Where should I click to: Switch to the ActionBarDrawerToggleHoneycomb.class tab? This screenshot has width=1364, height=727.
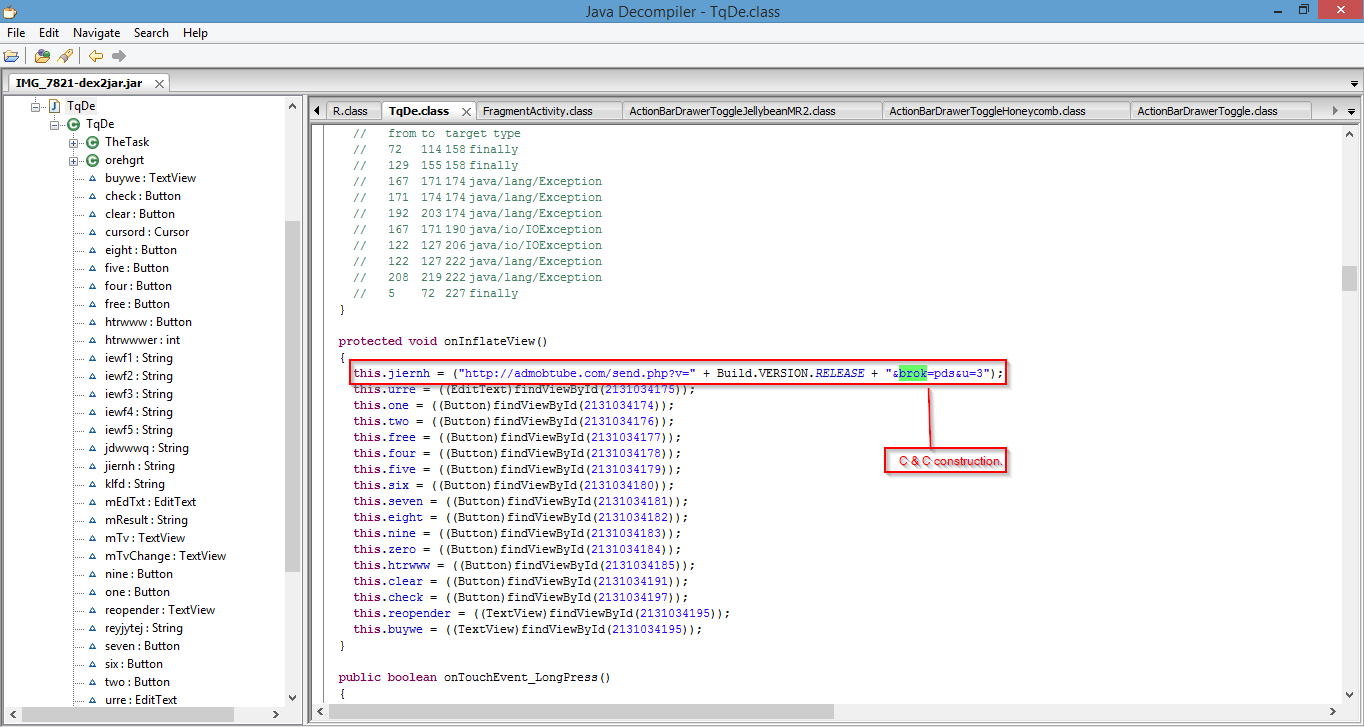987,111
